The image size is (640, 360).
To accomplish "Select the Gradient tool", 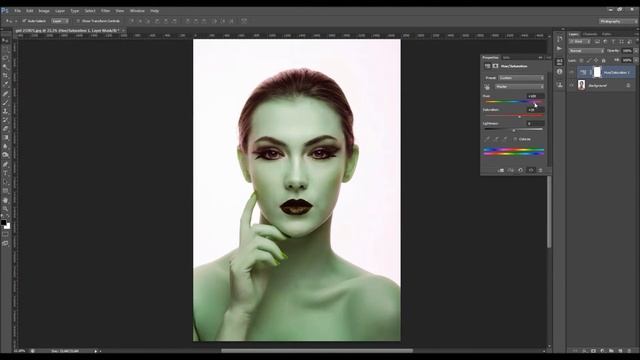I will 5,137.
